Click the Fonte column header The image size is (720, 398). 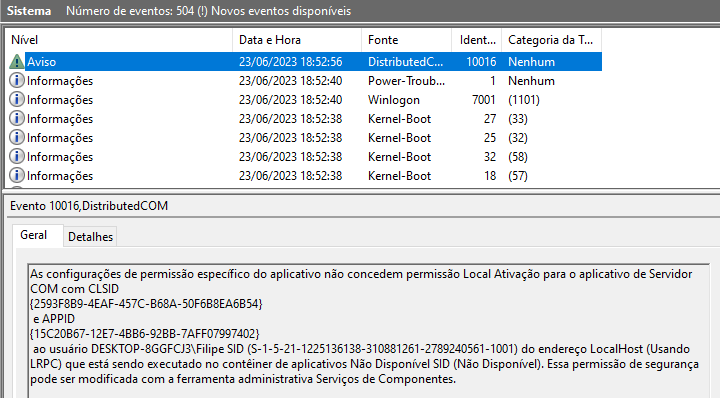(x=406, y=40)
